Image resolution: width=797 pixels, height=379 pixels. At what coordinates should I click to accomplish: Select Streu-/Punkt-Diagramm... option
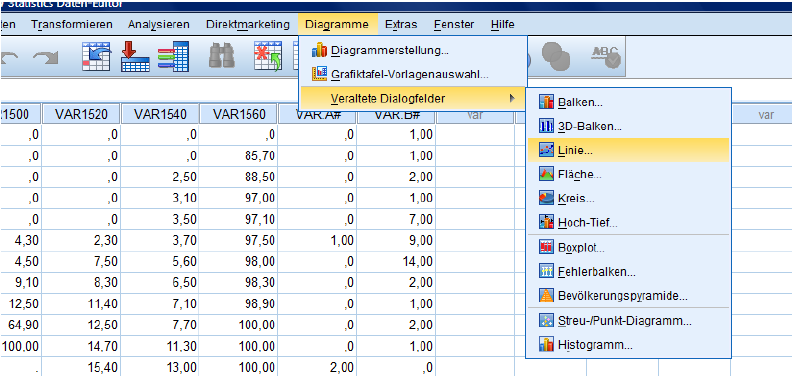pos(628,321)
